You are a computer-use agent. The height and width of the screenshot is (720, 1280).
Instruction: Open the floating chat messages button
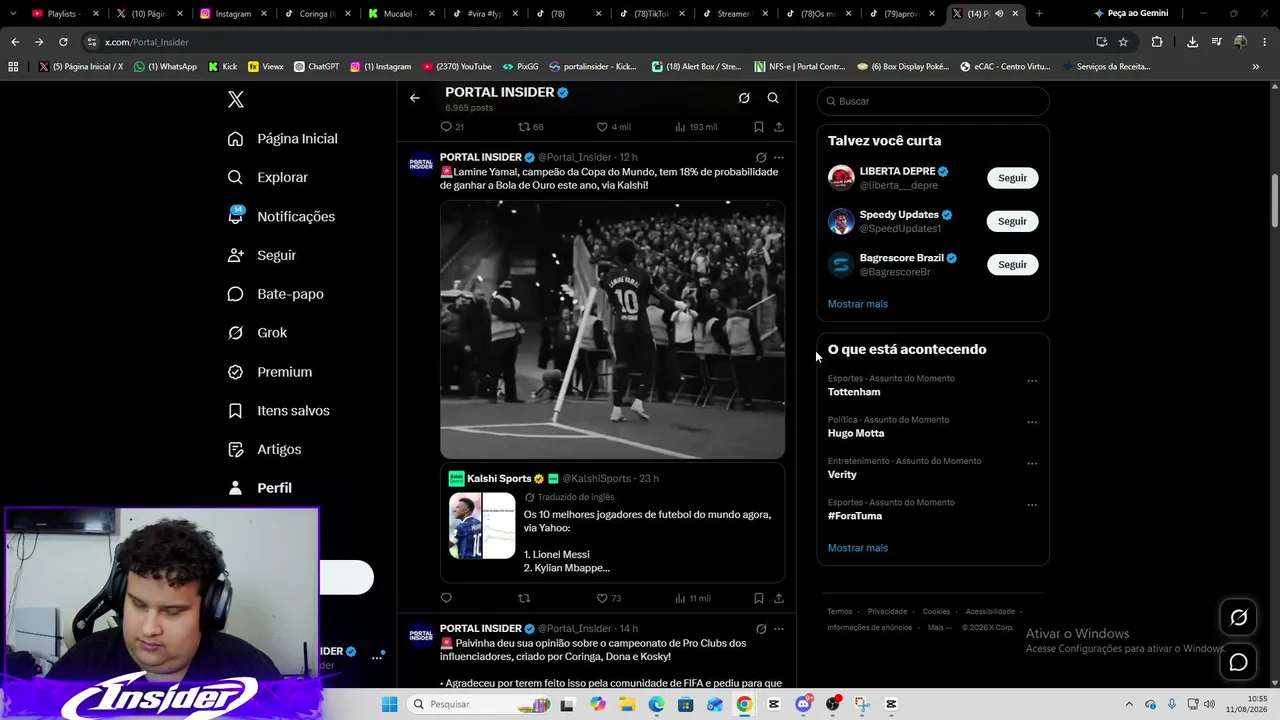click(x=1238, y=662)
